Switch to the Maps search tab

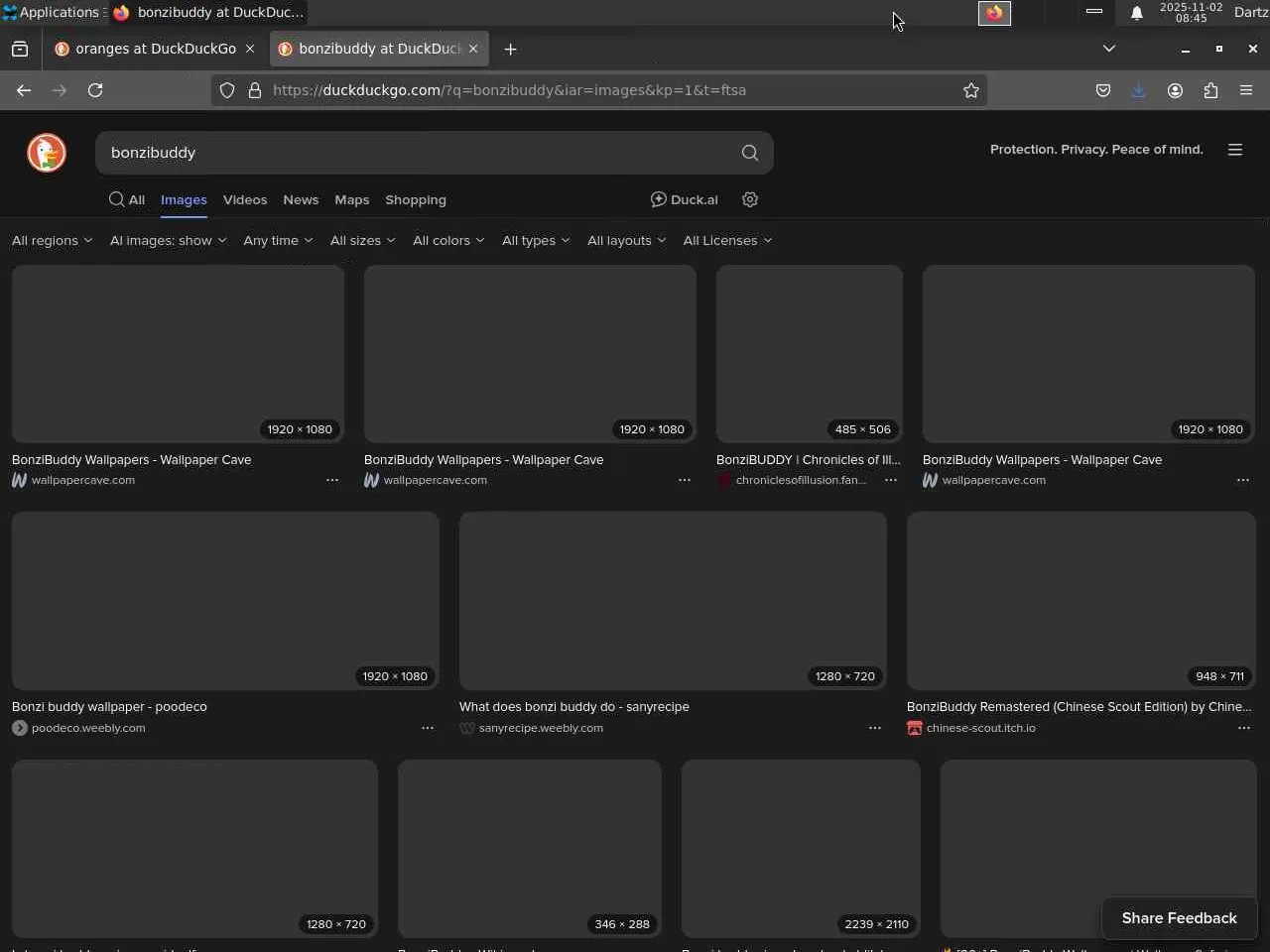click(x=352, y=199)
